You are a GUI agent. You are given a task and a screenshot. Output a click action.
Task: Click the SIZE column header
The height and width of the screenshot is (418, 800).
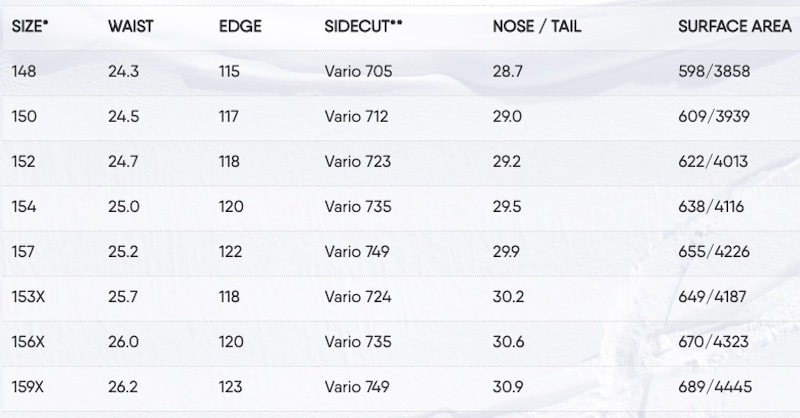30,26
